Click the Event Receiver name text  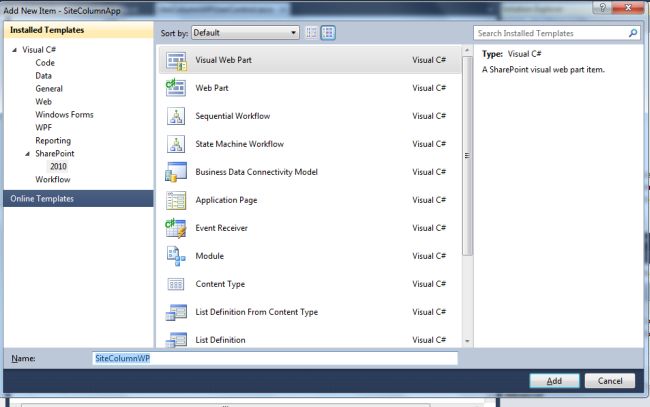[x=221, y=228]
